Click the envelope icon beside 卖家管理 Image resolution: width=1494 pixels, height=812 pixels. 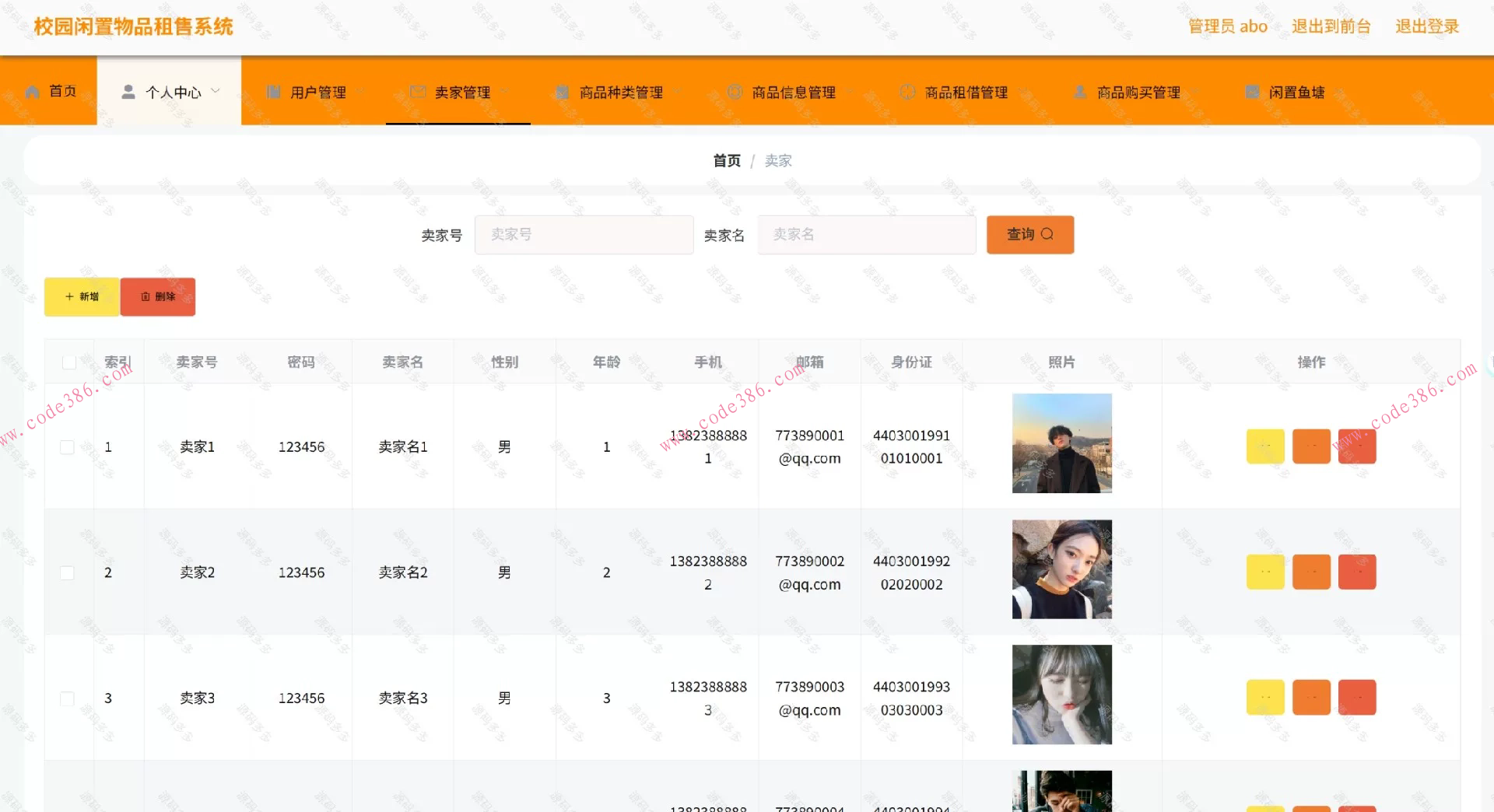tap(417, 91)
